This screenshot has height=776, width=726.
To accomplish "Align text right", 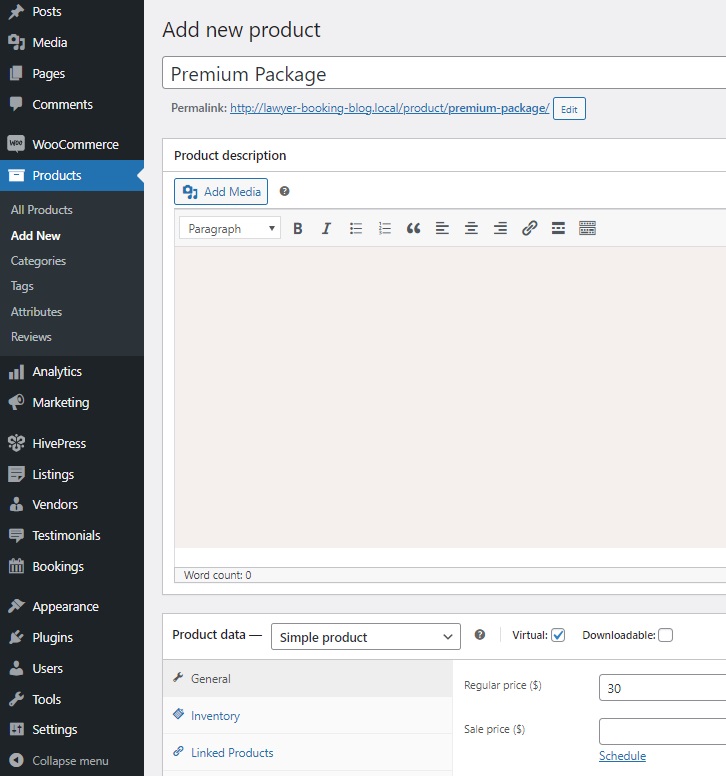I will click(x=500, y=229).
